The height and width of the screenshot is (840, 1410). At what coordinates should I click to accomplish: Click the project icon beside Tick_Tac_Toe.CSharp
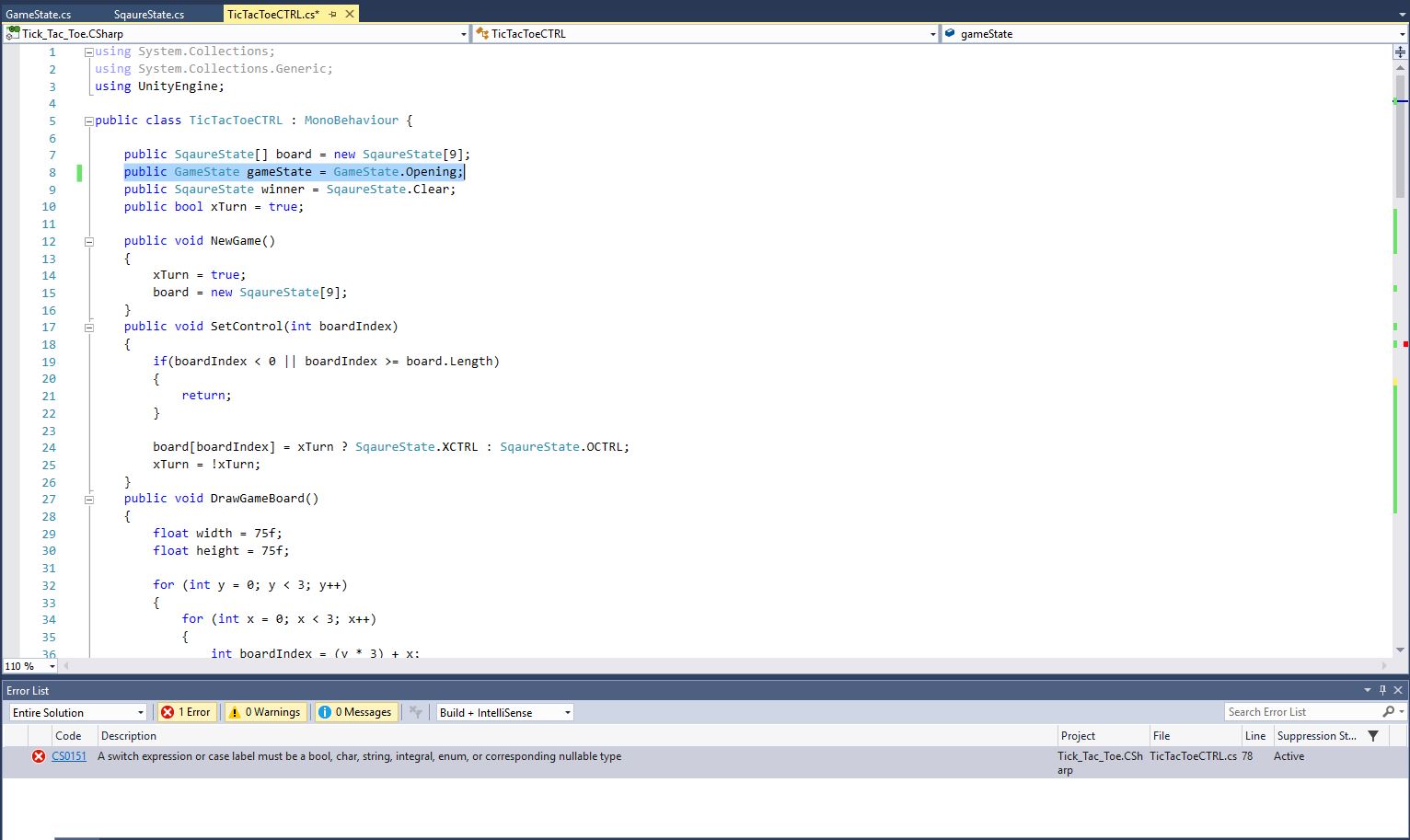tap(13, 33)
